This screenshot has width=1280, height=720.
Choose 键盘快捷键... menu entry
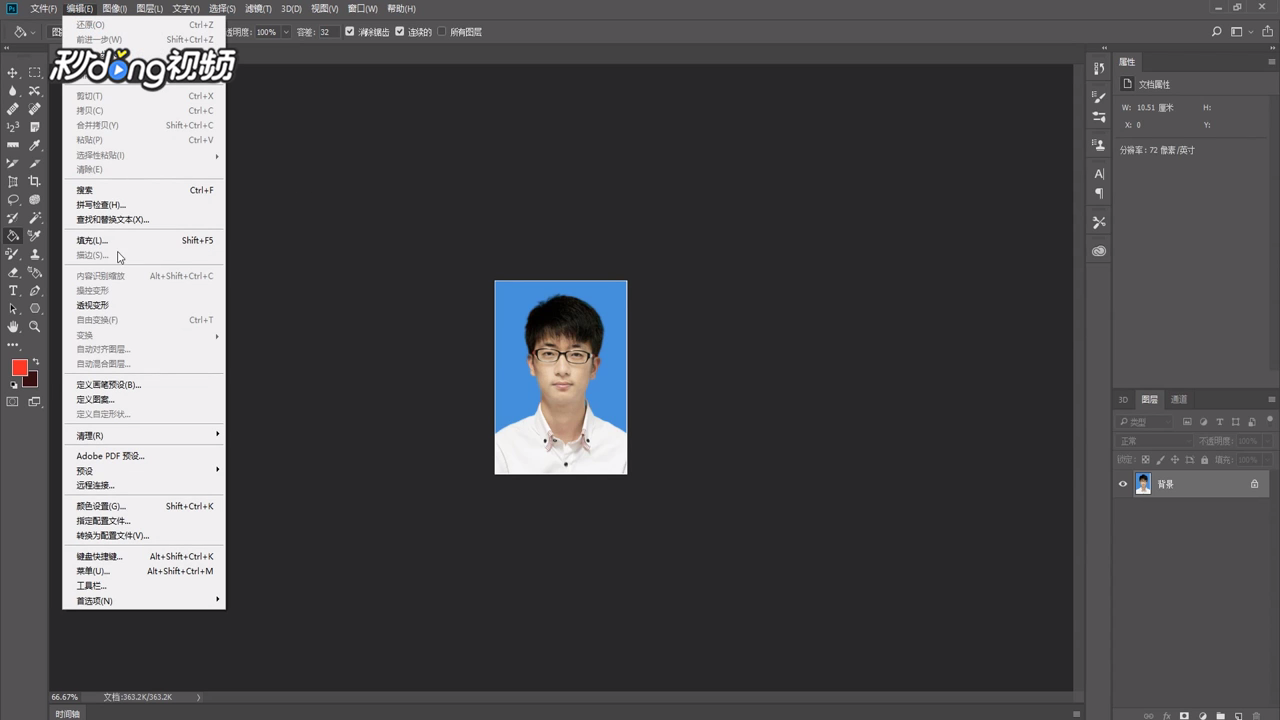[x=146, y=556]
